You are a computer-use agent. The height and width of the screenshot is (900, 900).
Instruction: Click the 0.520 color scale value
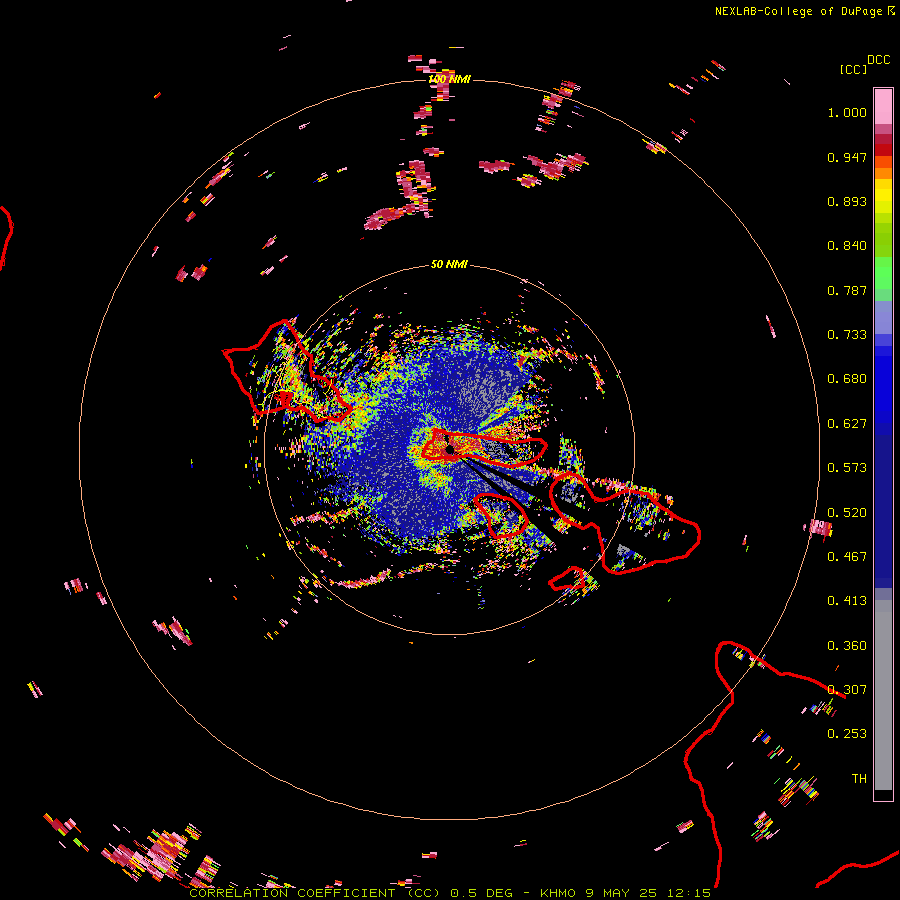coord(847,513)
